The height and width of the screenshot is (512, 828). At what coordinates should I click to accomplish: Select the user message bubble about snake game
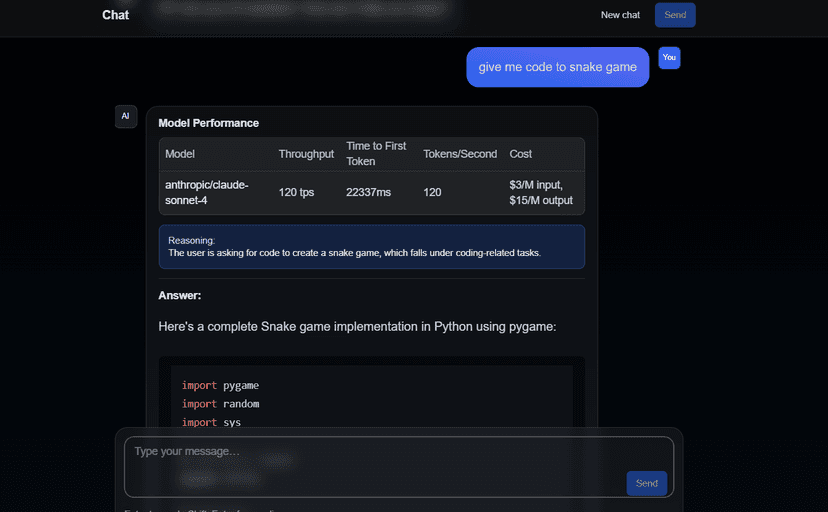pyautogui.click(x=557, y=67)
